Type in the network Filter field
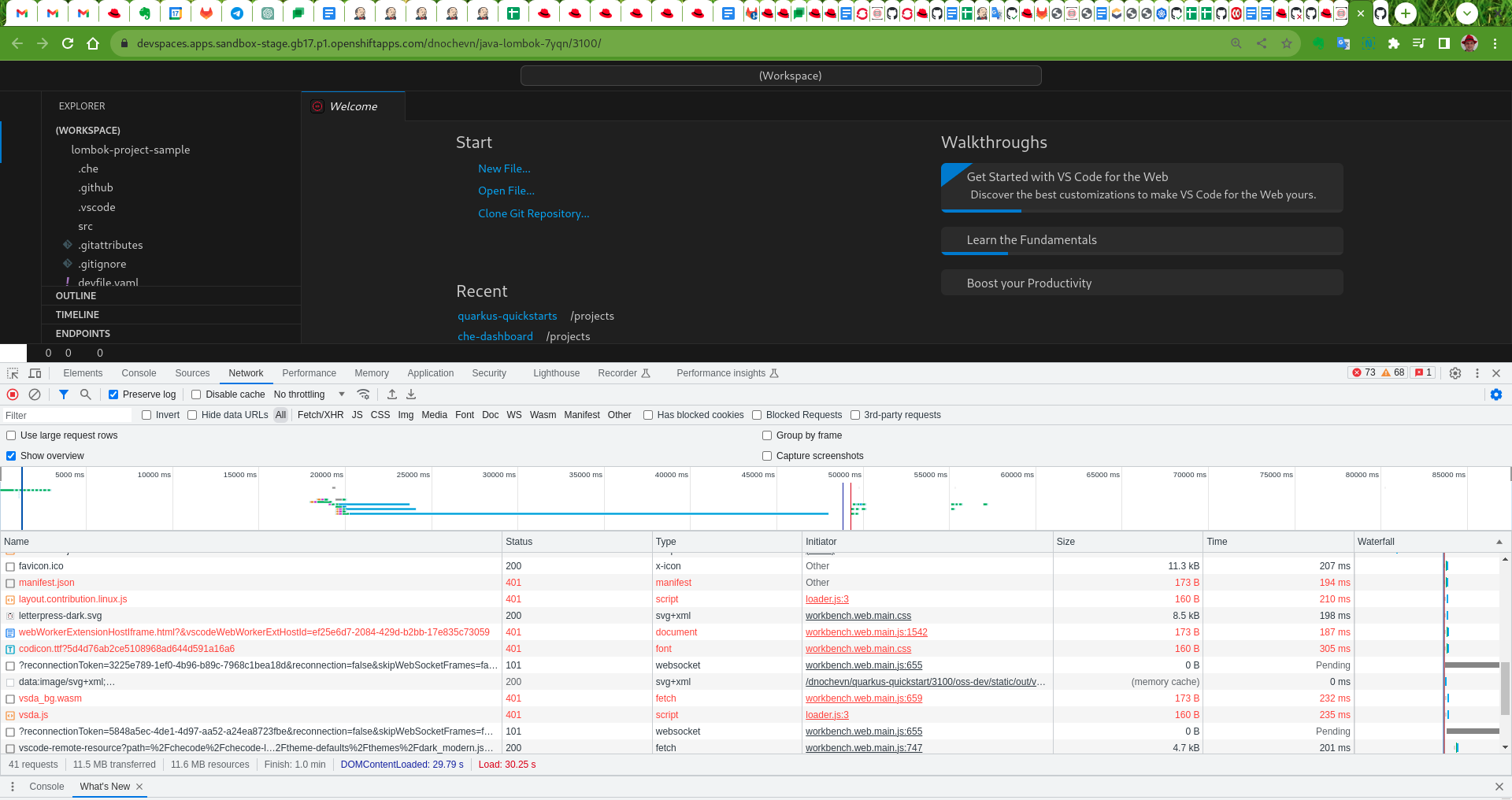1512x800 pixels. point(67,415)
